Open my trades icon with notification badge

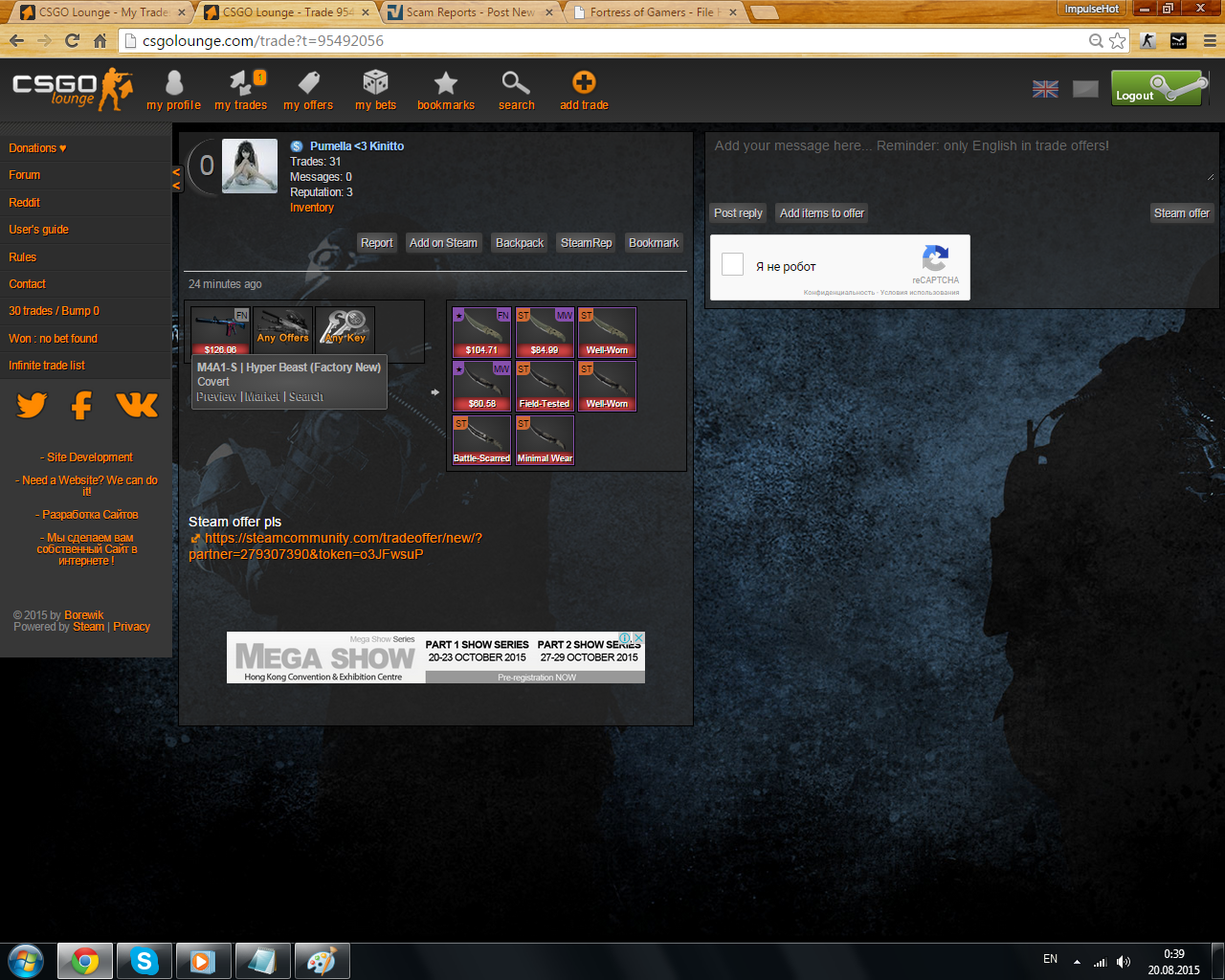pos(240,84)
